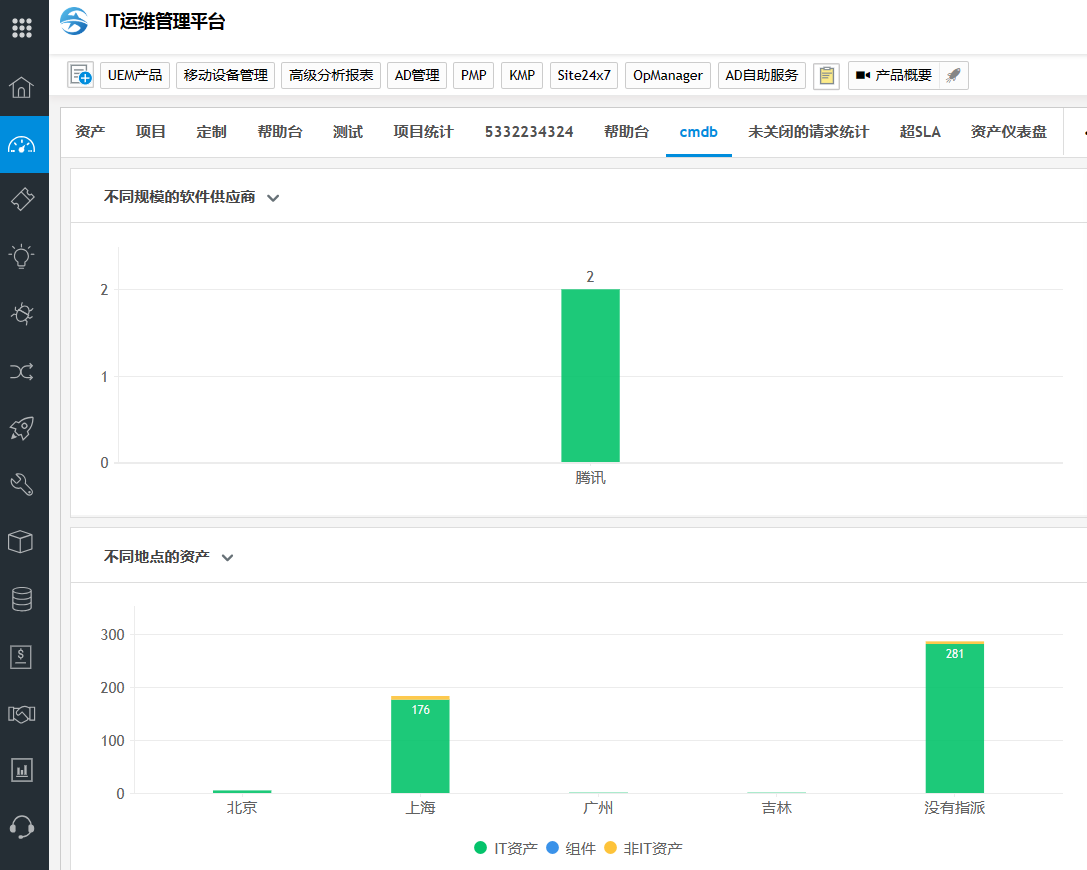Click the headset support icon in sidebar
This screenshot has width=1087, height=870.
pyautogui.click(x=22, y=826)
